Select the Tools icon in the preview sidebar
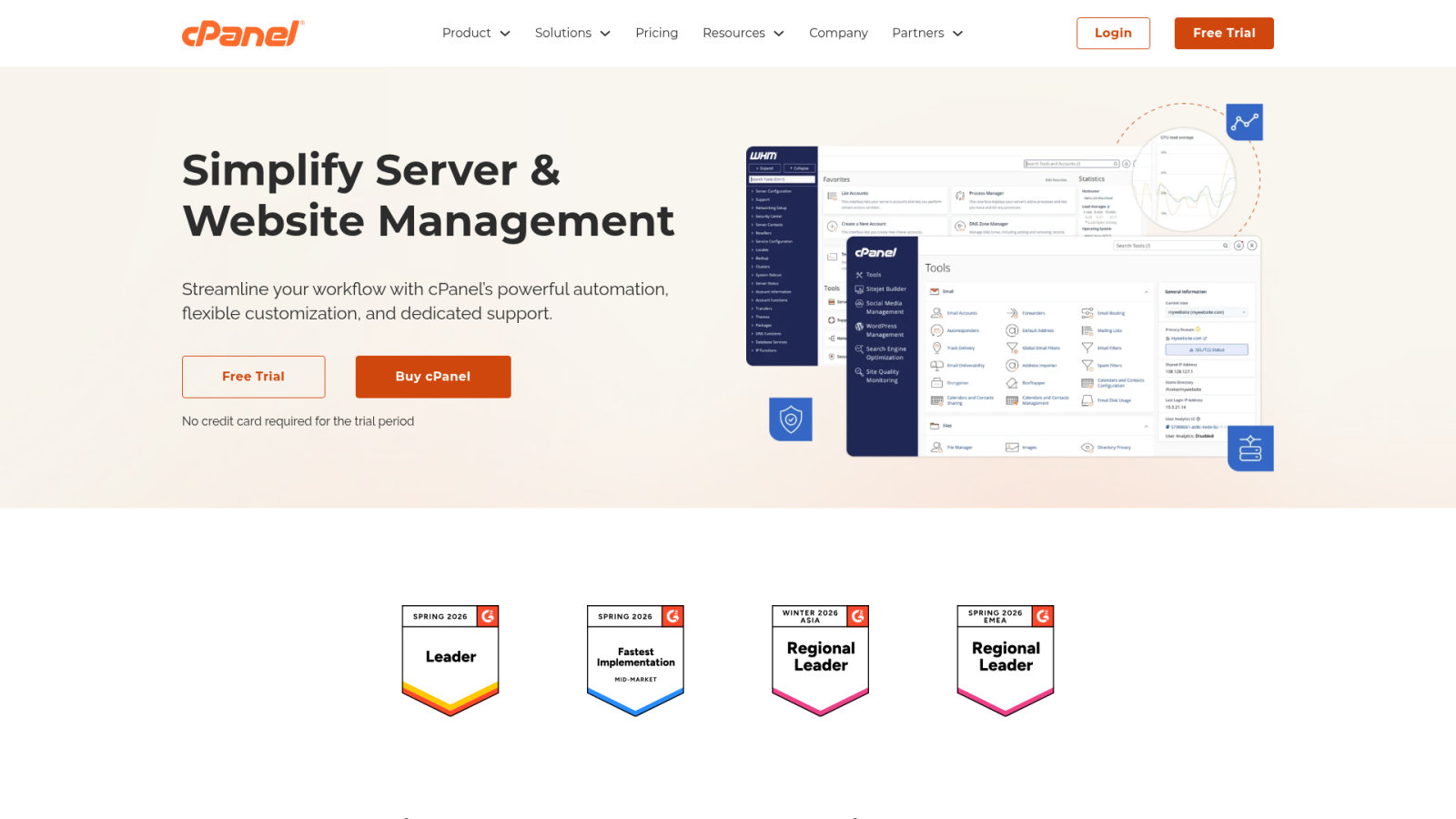This screenshot has width=1456, height=819. pos(859,275)
